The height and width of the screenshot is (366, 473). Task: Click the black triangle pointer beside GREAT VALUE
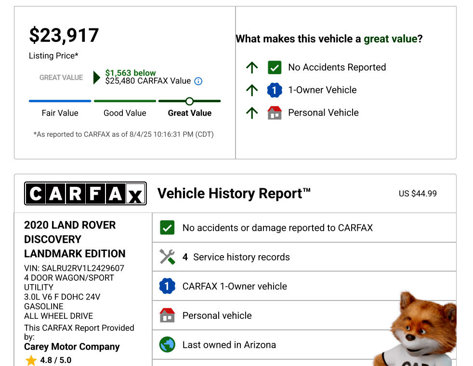tap(97, 77)
